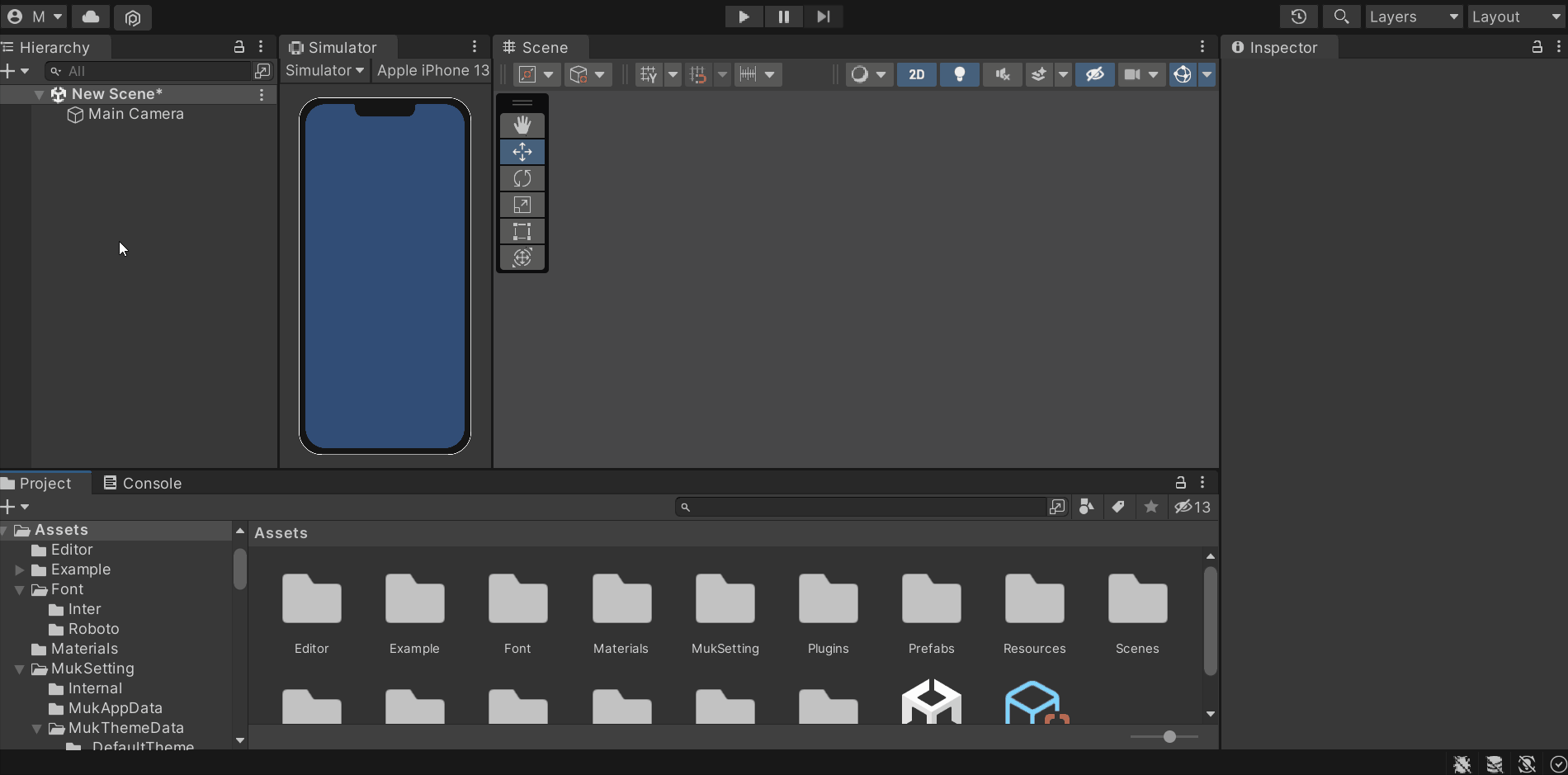Open the global search magnifier
The height and width of the screenshot is (775, 1568).
[1341, 17]
